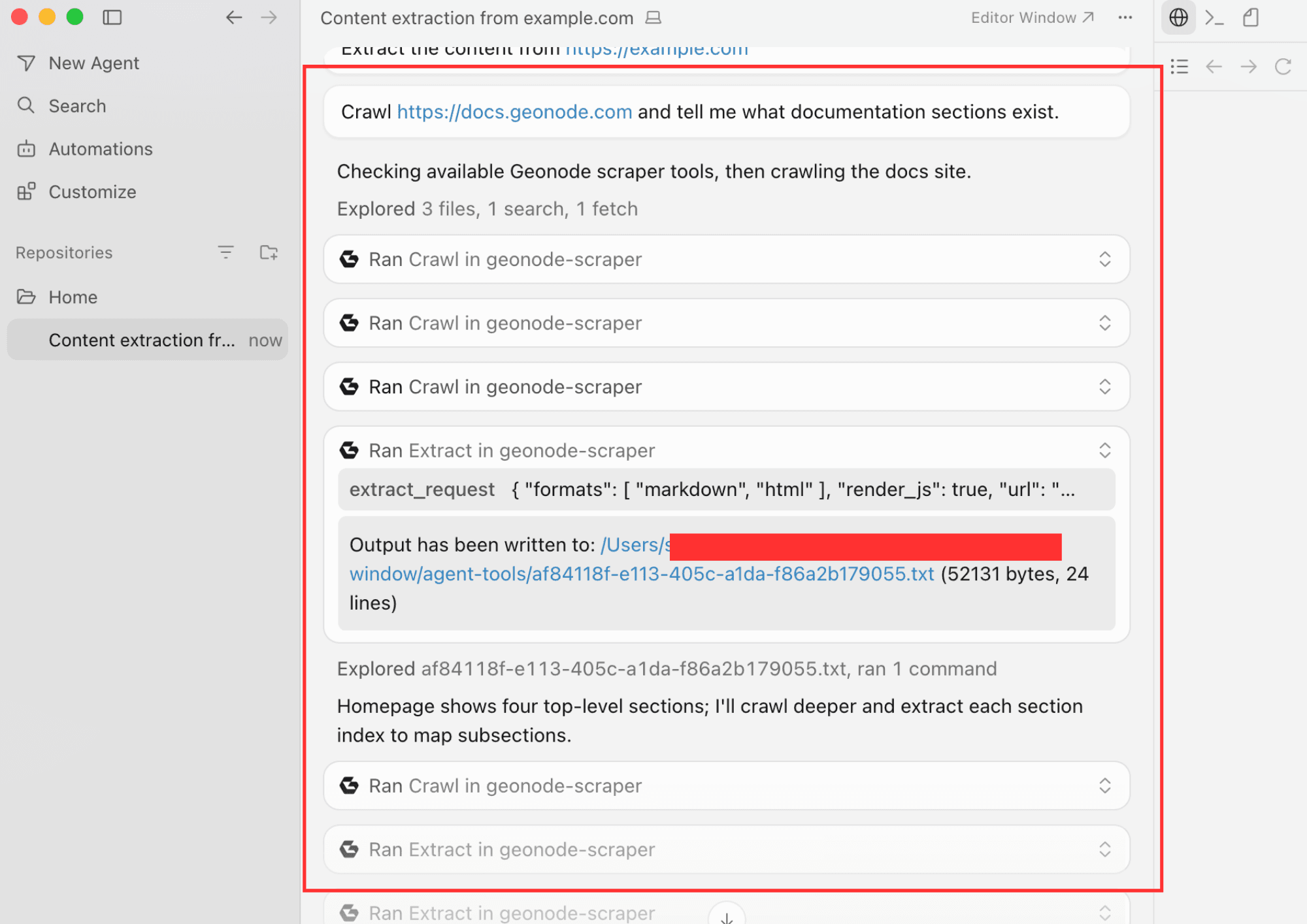Click the New Agent icon
1307x924 pixels.
[26, 63]
